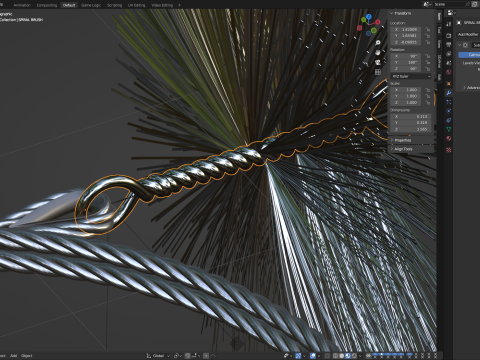Open the Modifier properties wrench tab
Image resolution: width=480 pixels, height=360 pixels.
point(449,93)
